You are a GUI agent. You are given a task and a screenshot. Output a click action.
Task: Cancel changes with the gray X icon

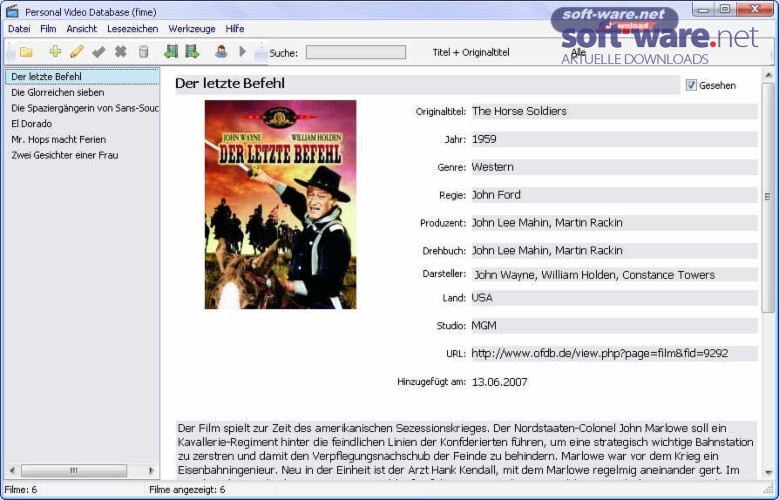(120, 51)
